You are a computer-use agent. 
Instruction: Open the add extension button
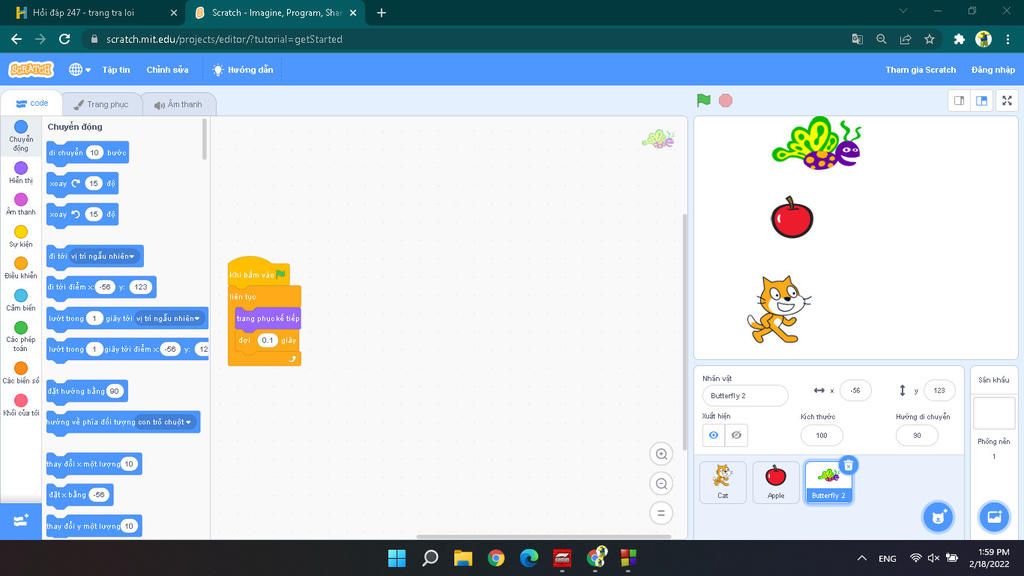[21, 520]
